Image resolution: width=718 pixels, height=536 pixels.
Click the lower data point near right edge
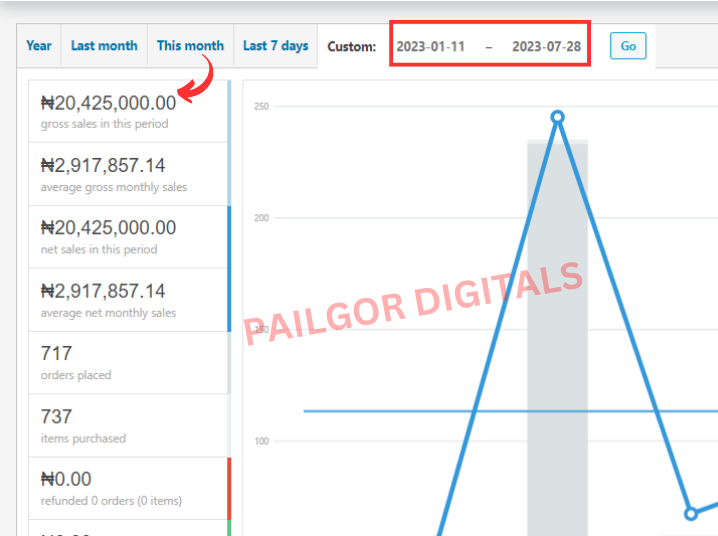[690, 513]
